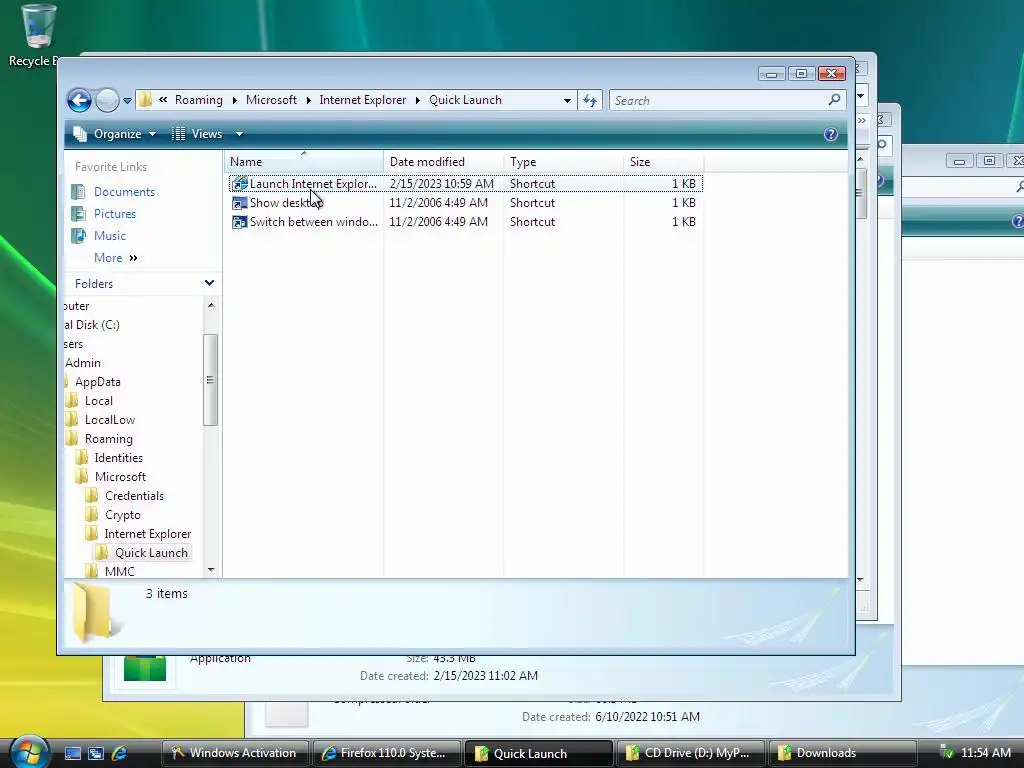Screen dimensions: 1024x768
Task: Click Switch between windows taskbar icon
Action: click(x=96, y=753)
